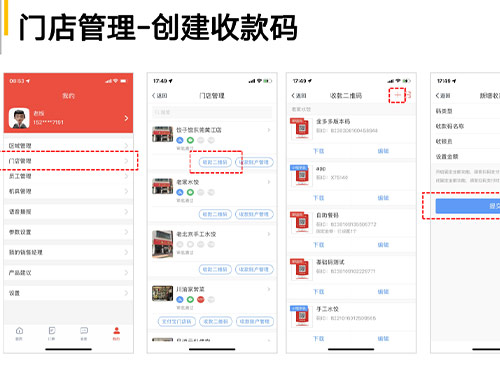Expand the 川渝家常菜 store details chevron
This screenshot has width=500, height=367.
click(x=269, y=289)
